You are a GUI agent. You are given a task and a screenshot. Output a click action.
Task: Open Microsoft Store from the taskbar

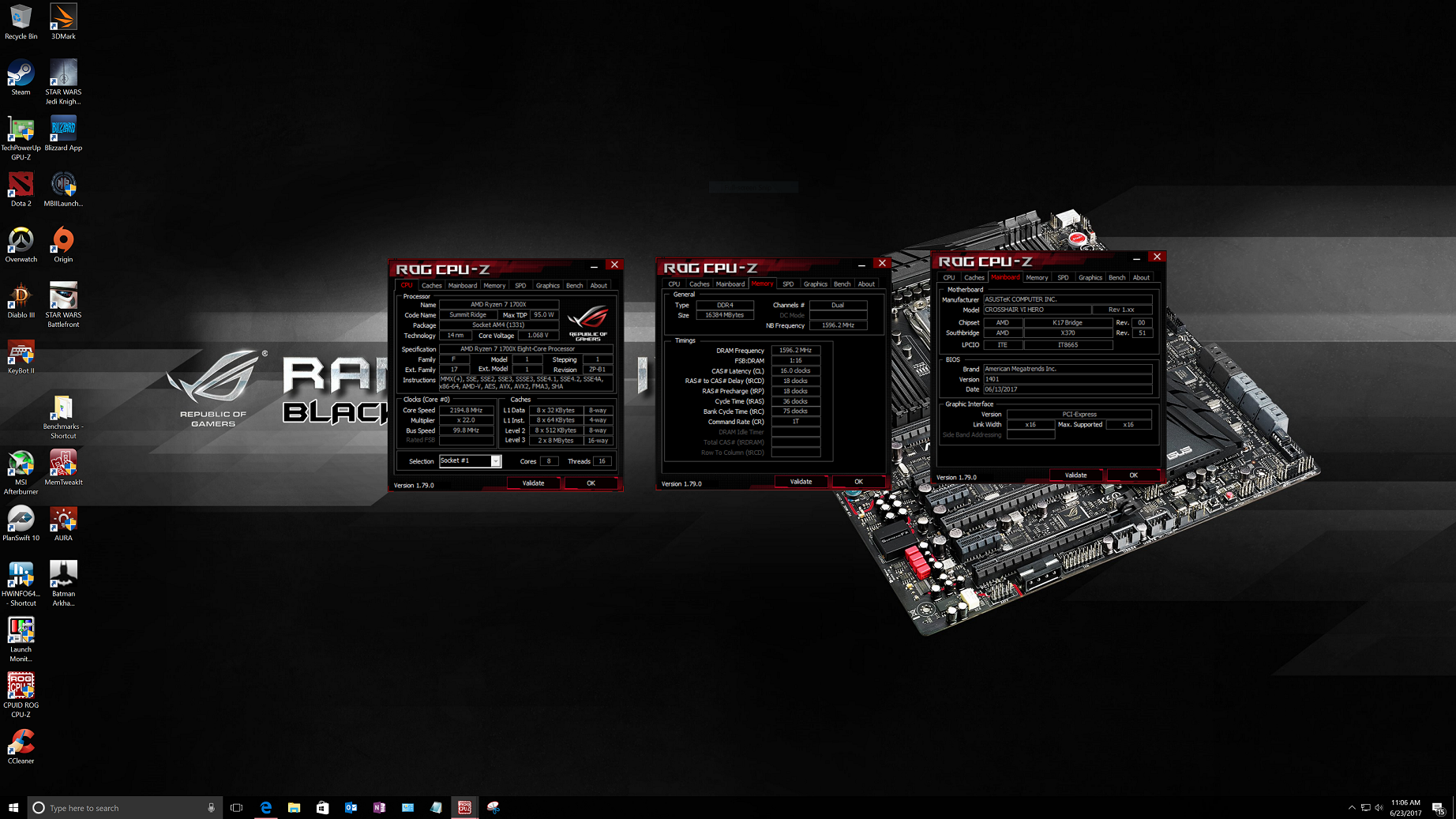(x=322, y=807)
